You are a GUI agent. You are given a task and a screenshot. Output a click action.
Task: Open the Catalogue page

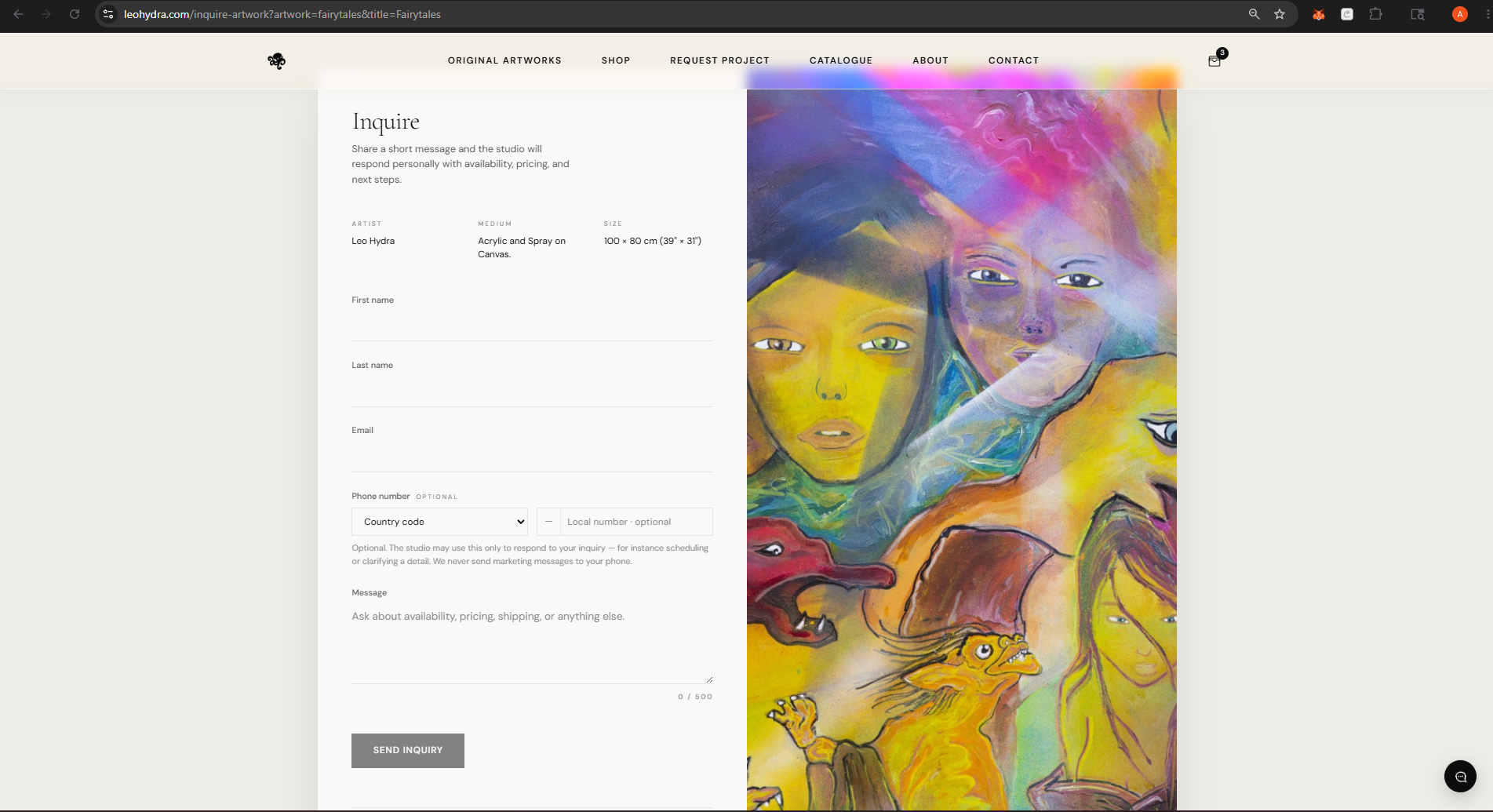pos(841,60)
